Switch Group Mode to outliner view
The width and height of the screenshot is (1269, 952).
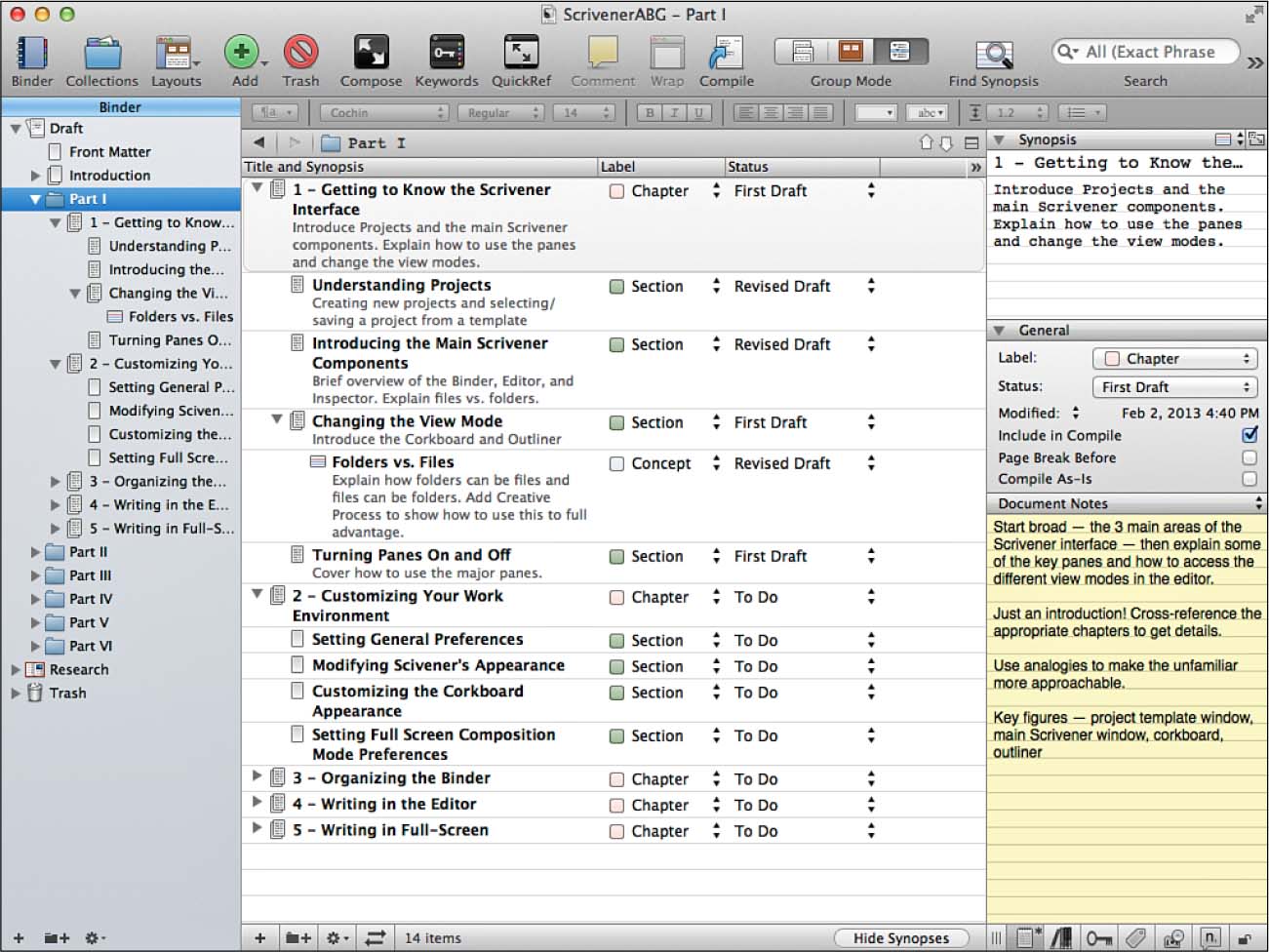click(900, 51)
